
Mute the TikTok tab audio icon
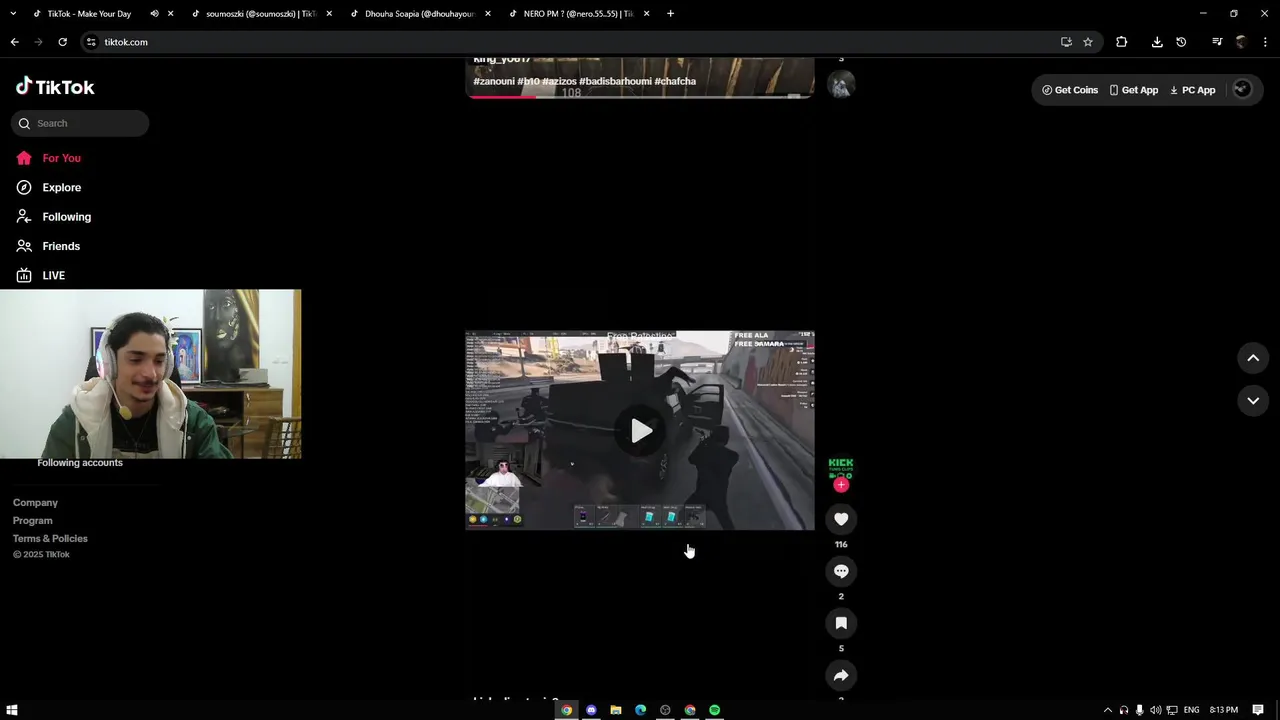click(154, 14)
